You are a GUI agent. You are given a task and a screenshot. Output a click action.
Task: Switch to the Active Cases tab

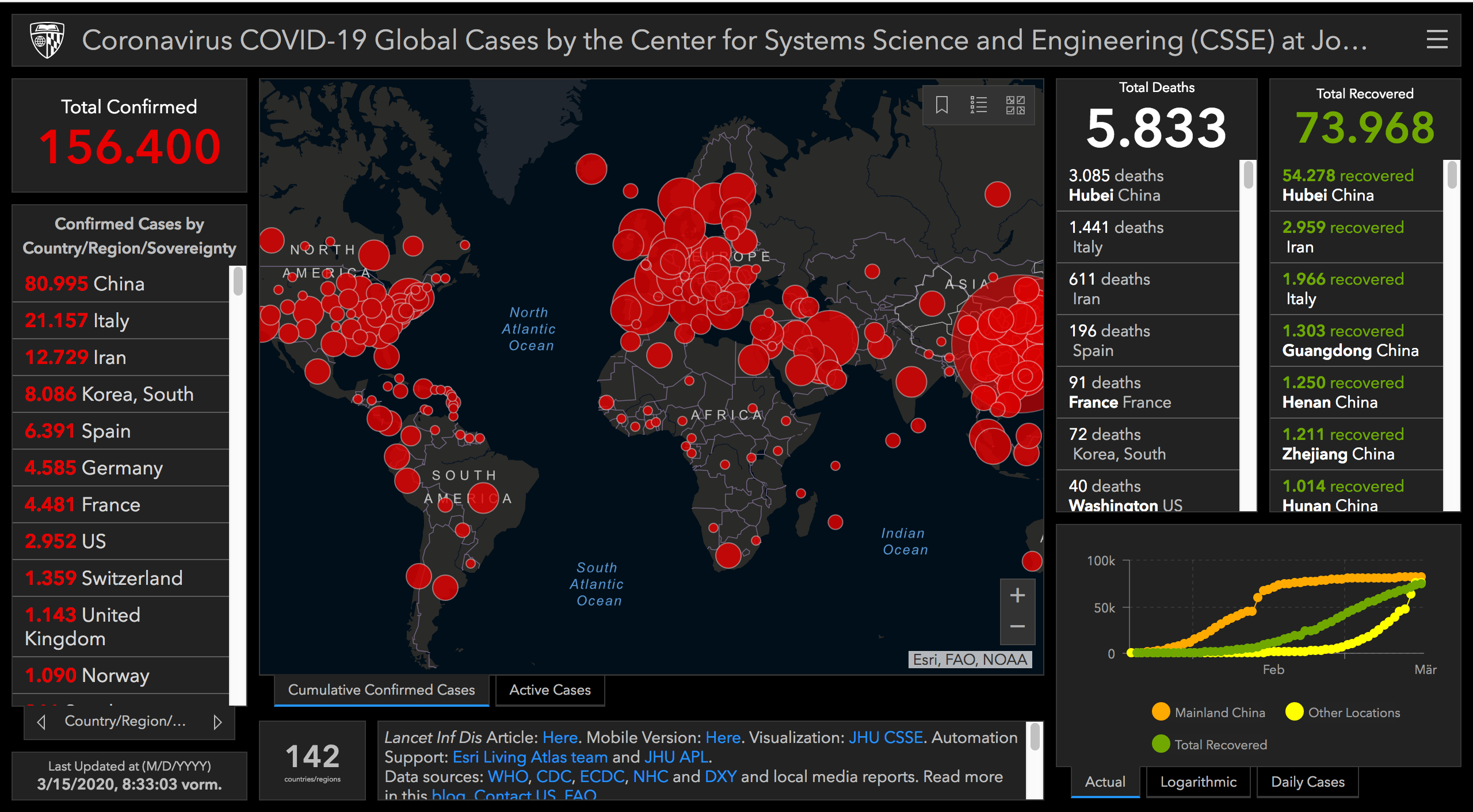coord(550,690)
